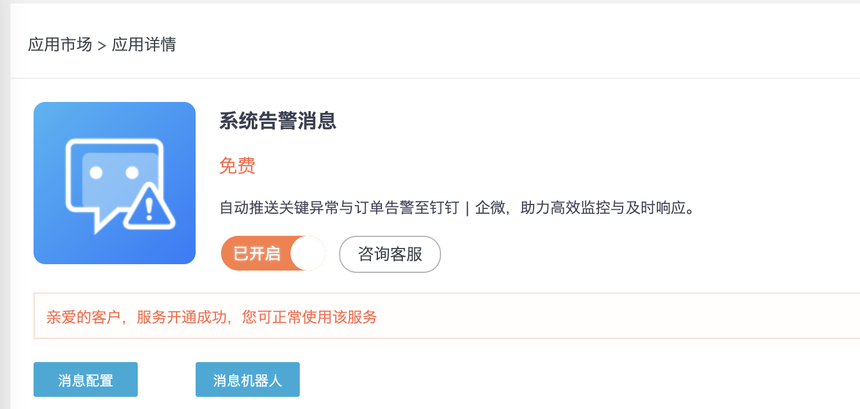Viewport: 860px width, 409px height.
Task: Click the orange 免费 price label
Action: point(237,166)
